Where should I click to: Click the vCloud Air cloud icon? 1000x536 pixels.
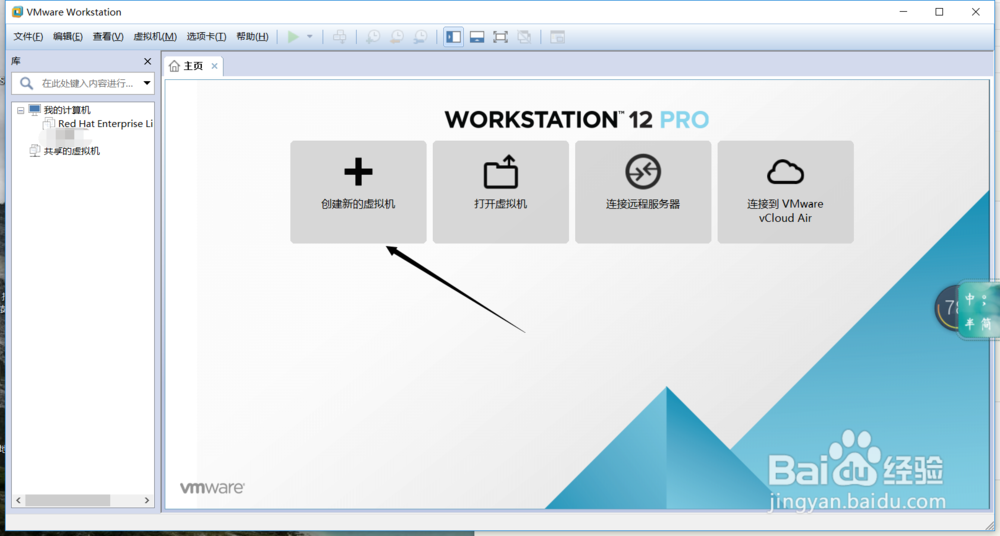click(785, 172)
